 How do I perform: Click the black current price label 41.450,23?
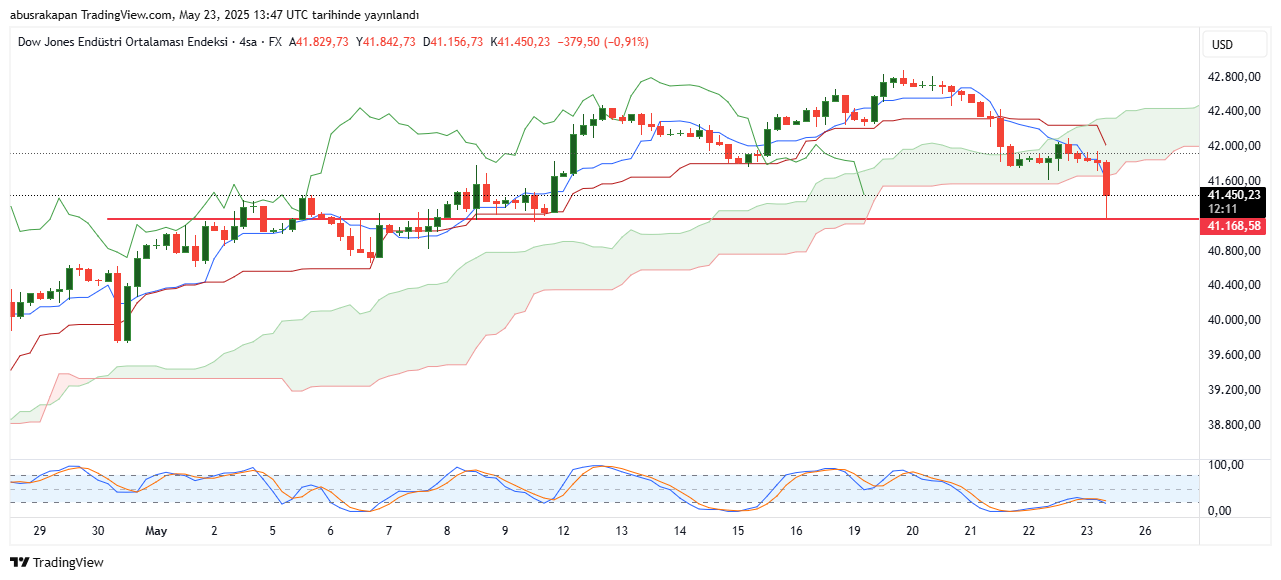1235,195
